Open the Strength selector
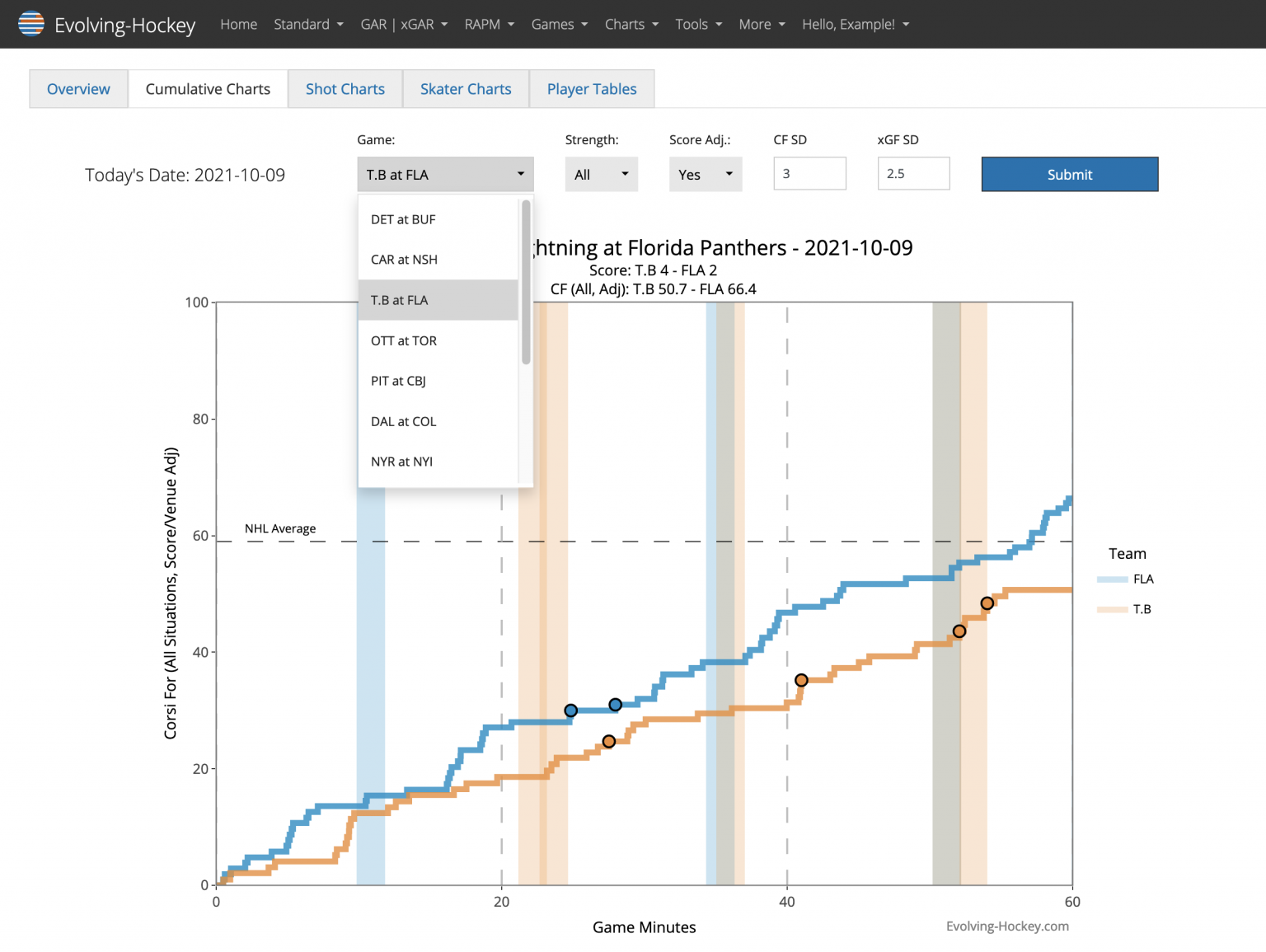Image resolution: width=1266 pixels, height=952 pixels. click(601, 174)
